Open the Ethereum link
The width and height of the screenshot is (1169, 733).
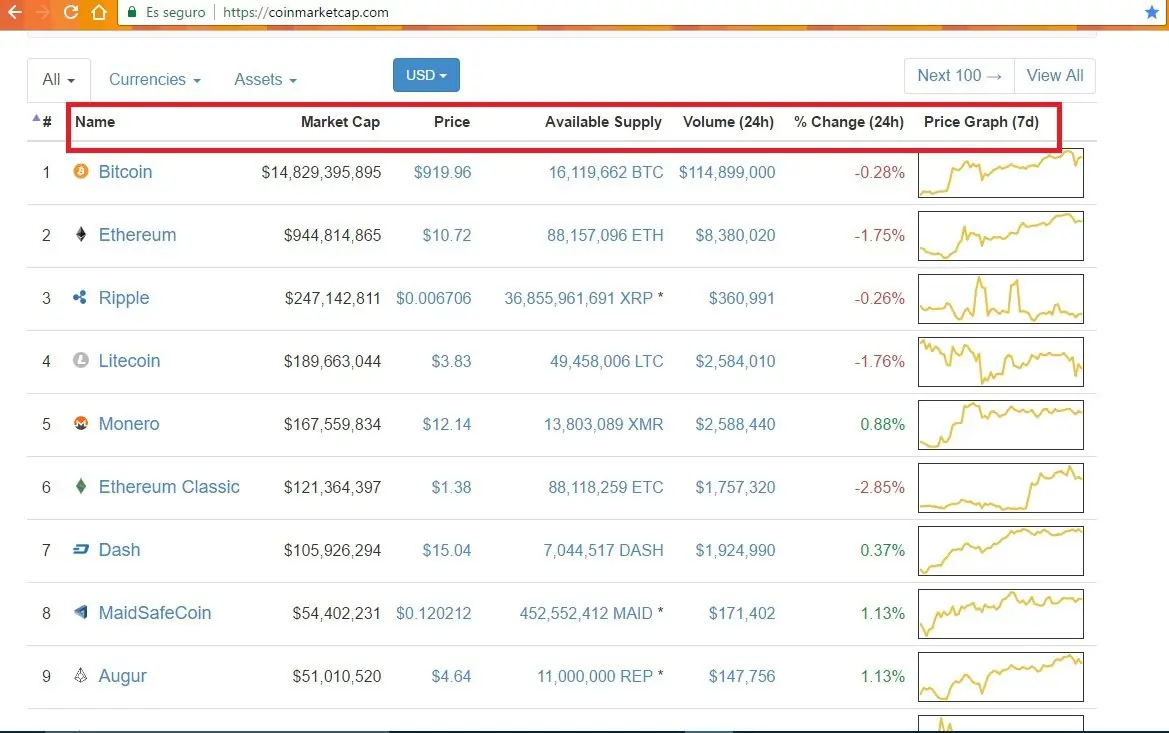[x=137, y=234]
